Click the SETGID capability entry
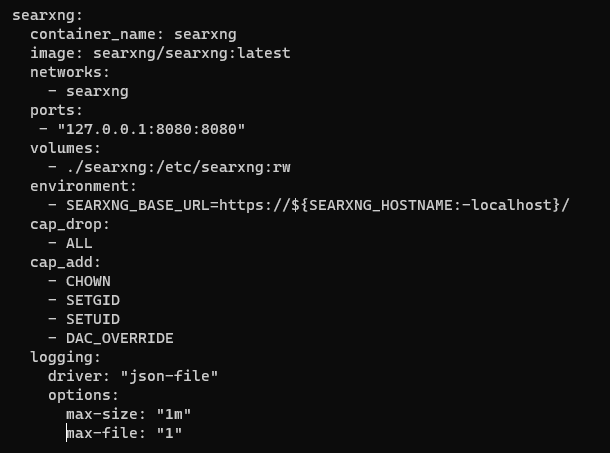 [x=93, y=300]
